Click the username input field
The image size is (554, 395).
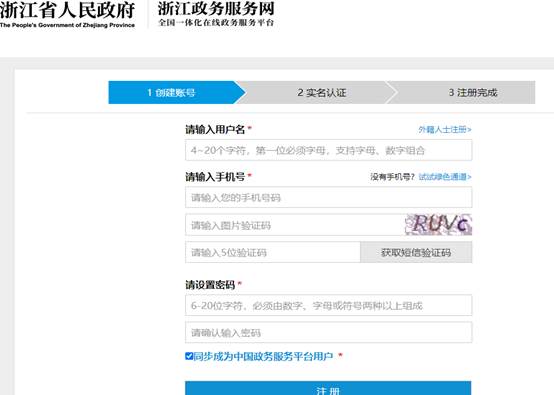click(x=329, y=150)
